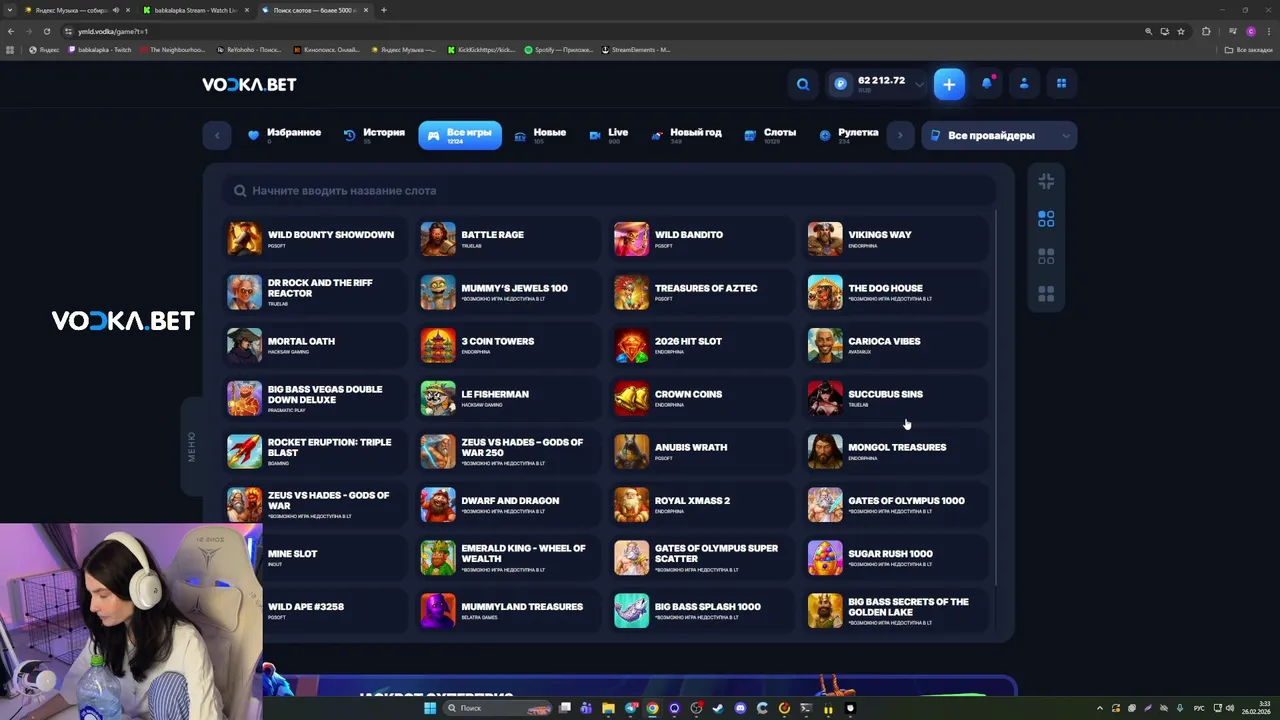This screenshot has height=720, width=1280.
Task: Open Vikings Way game icon
Action: [825, 239]
